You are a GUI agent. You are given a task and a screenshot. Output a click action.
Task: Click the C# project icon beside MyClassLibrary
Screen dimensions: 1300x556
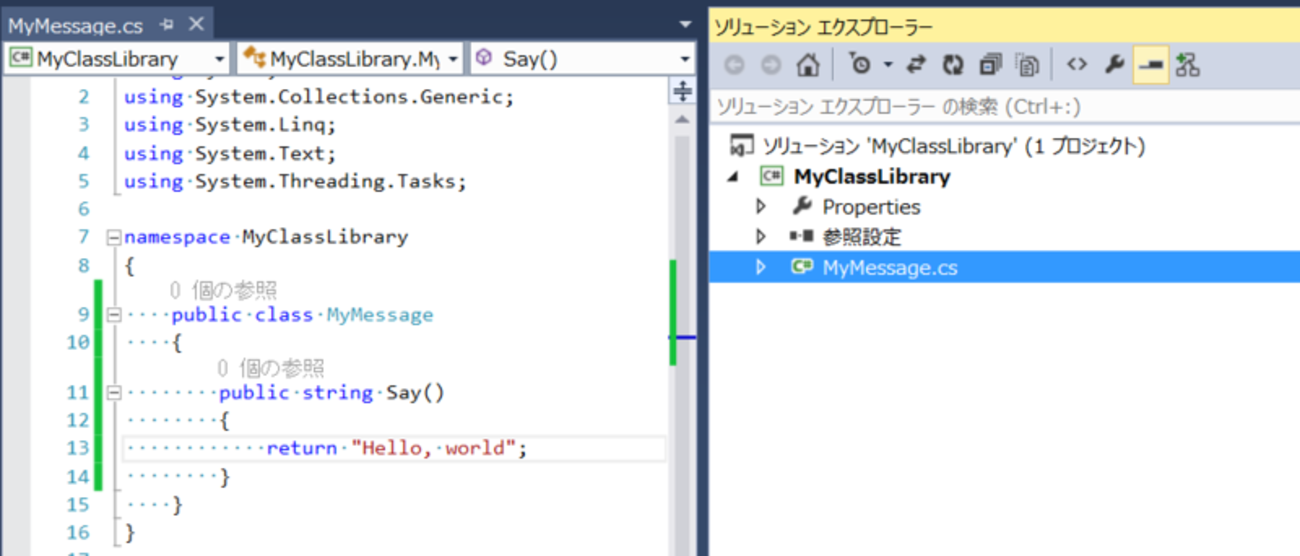pos(770,177)
